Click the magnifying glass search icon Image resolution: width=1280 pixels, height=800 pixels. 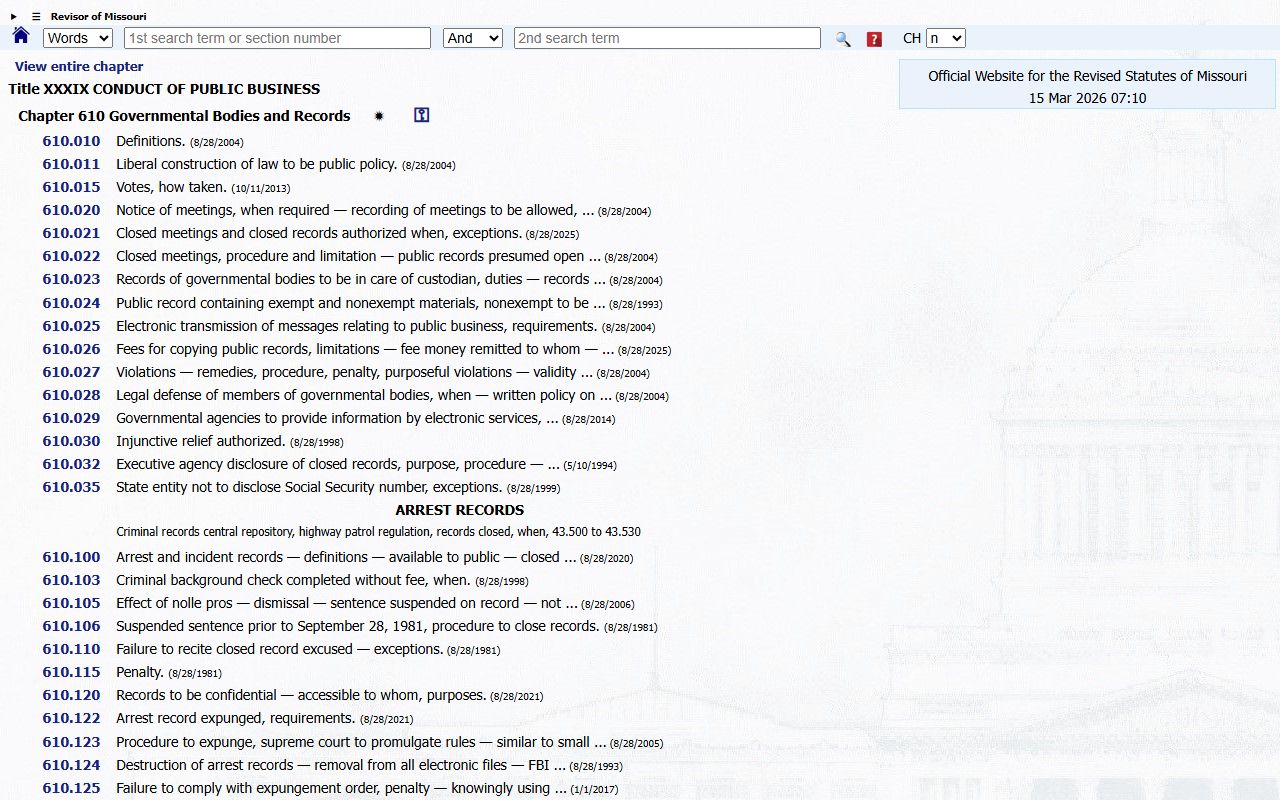click(x=843, y=39)
